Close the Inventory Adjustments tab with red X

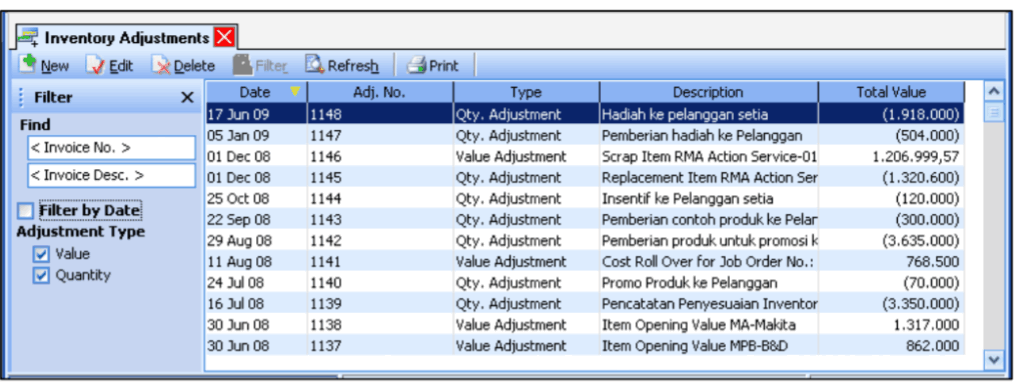click(224, 37)
